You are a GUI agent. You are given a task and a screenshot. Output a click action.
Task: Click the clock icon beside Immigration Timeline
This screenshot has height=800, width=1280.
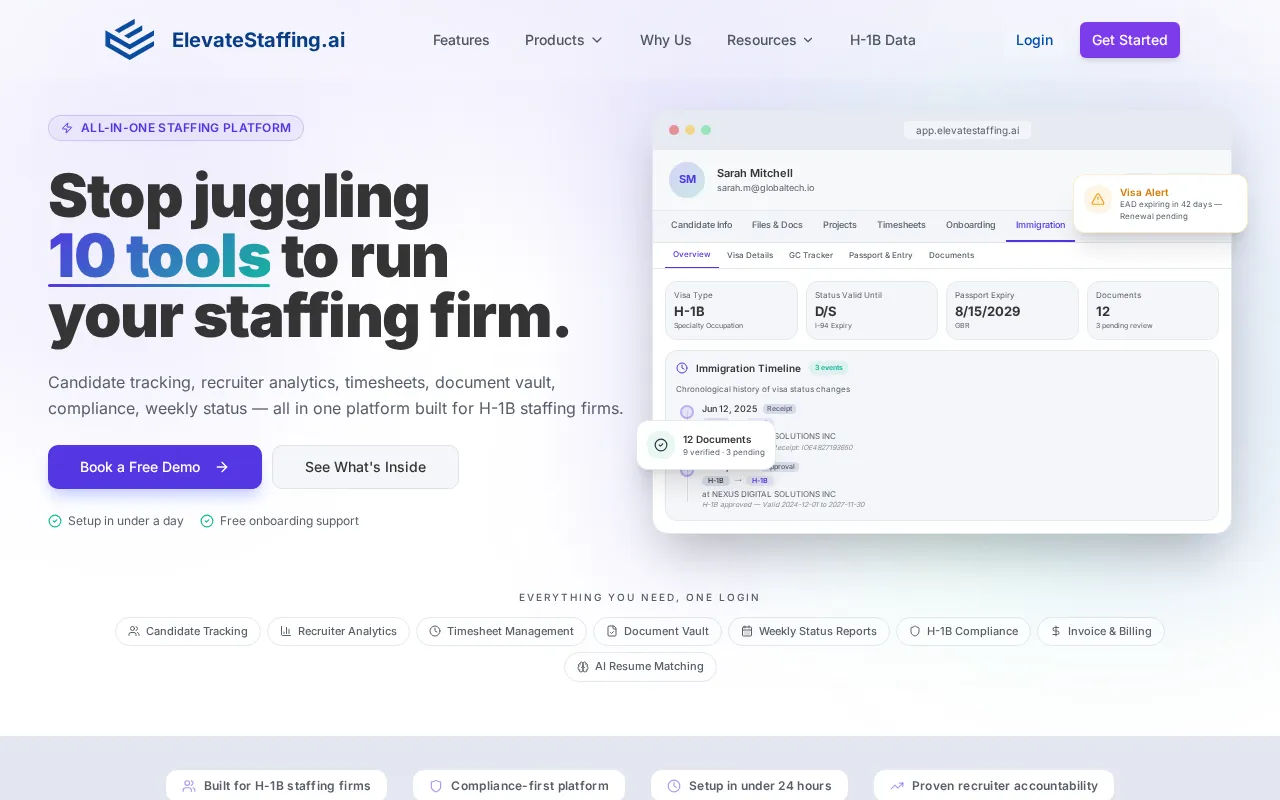click(682, 368)
